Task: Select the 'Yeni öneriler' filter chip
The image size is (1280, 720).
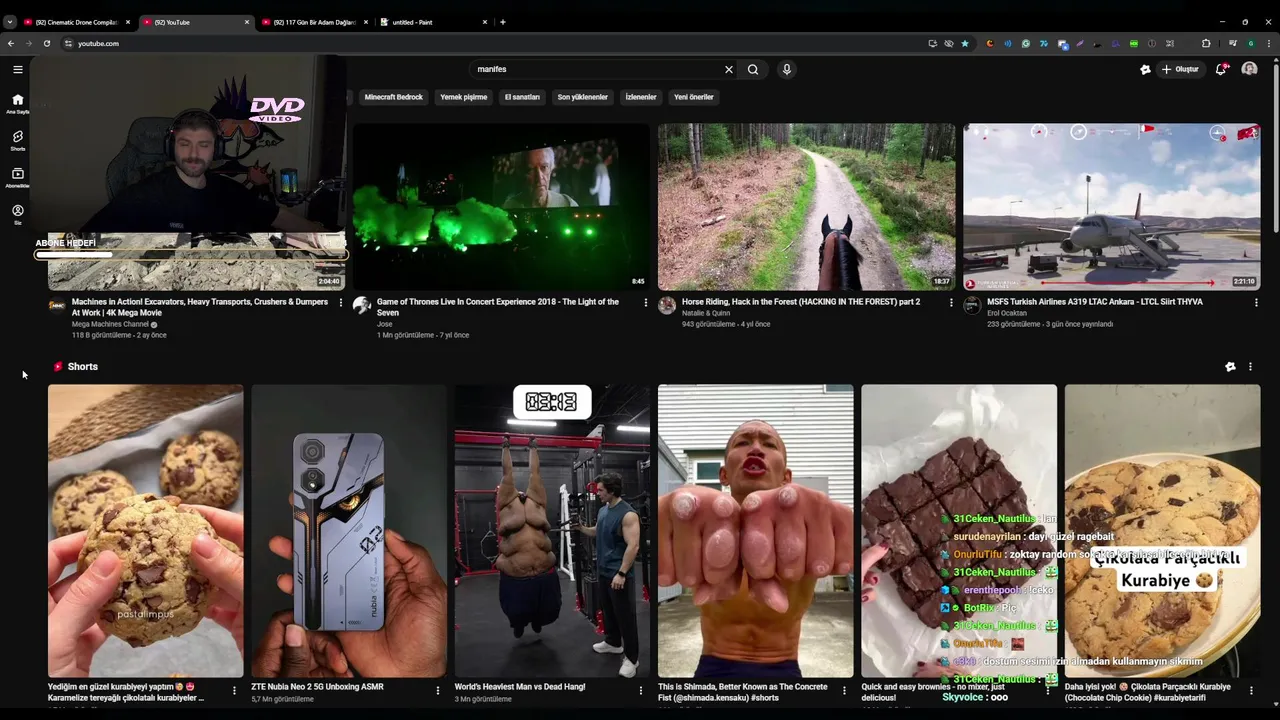Action: 694,97
